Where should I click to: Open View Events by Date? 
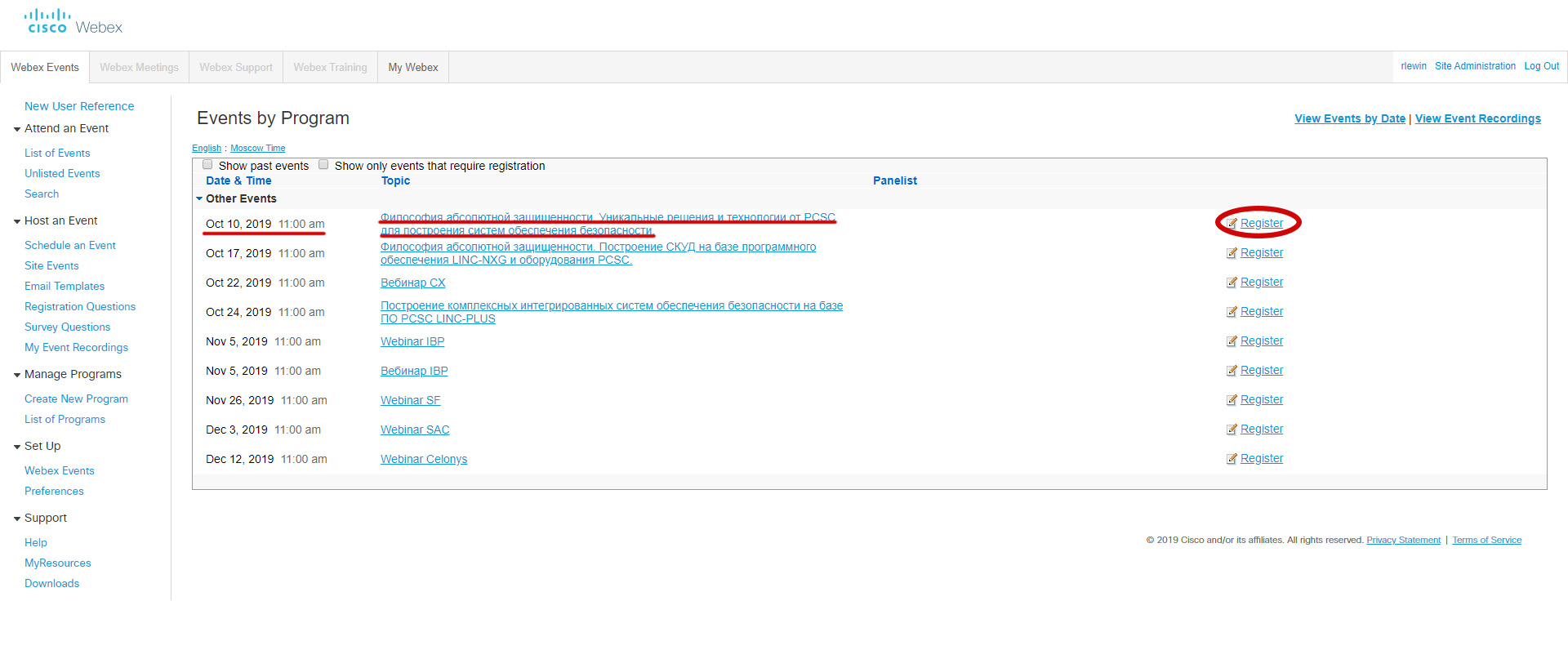[x=1350, y=118]
